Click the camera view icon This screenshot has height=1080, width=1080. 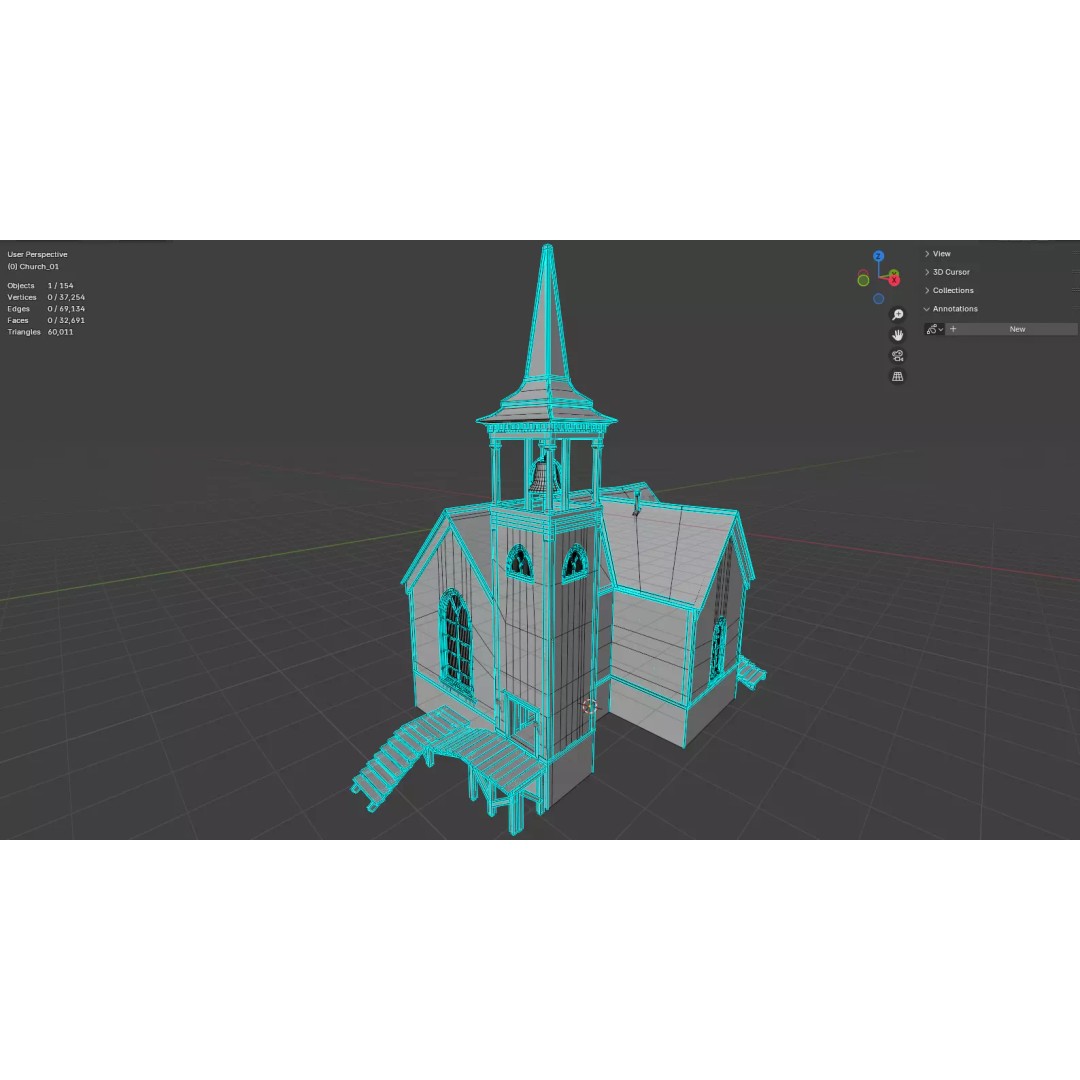point(897,356)
